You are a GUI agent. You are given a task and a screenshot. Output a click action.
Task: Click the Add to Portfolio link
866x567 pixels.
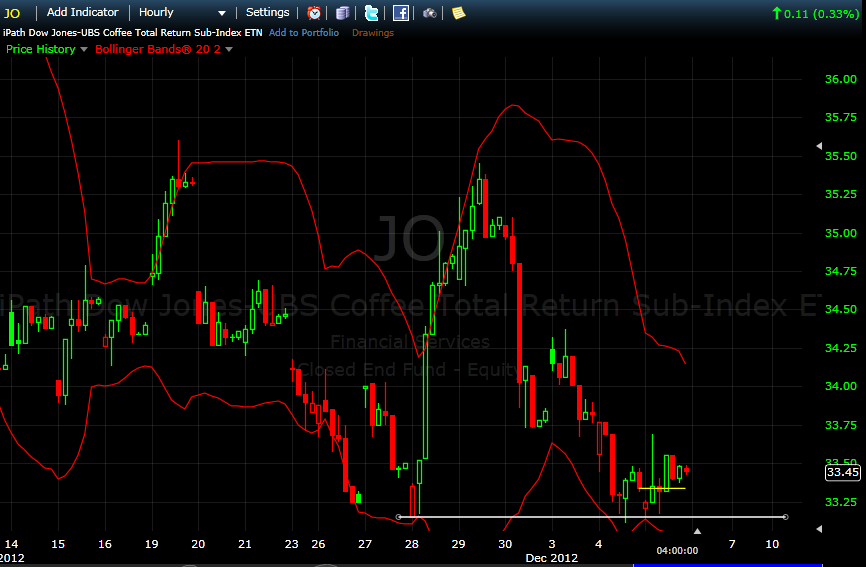click(304, 33)
